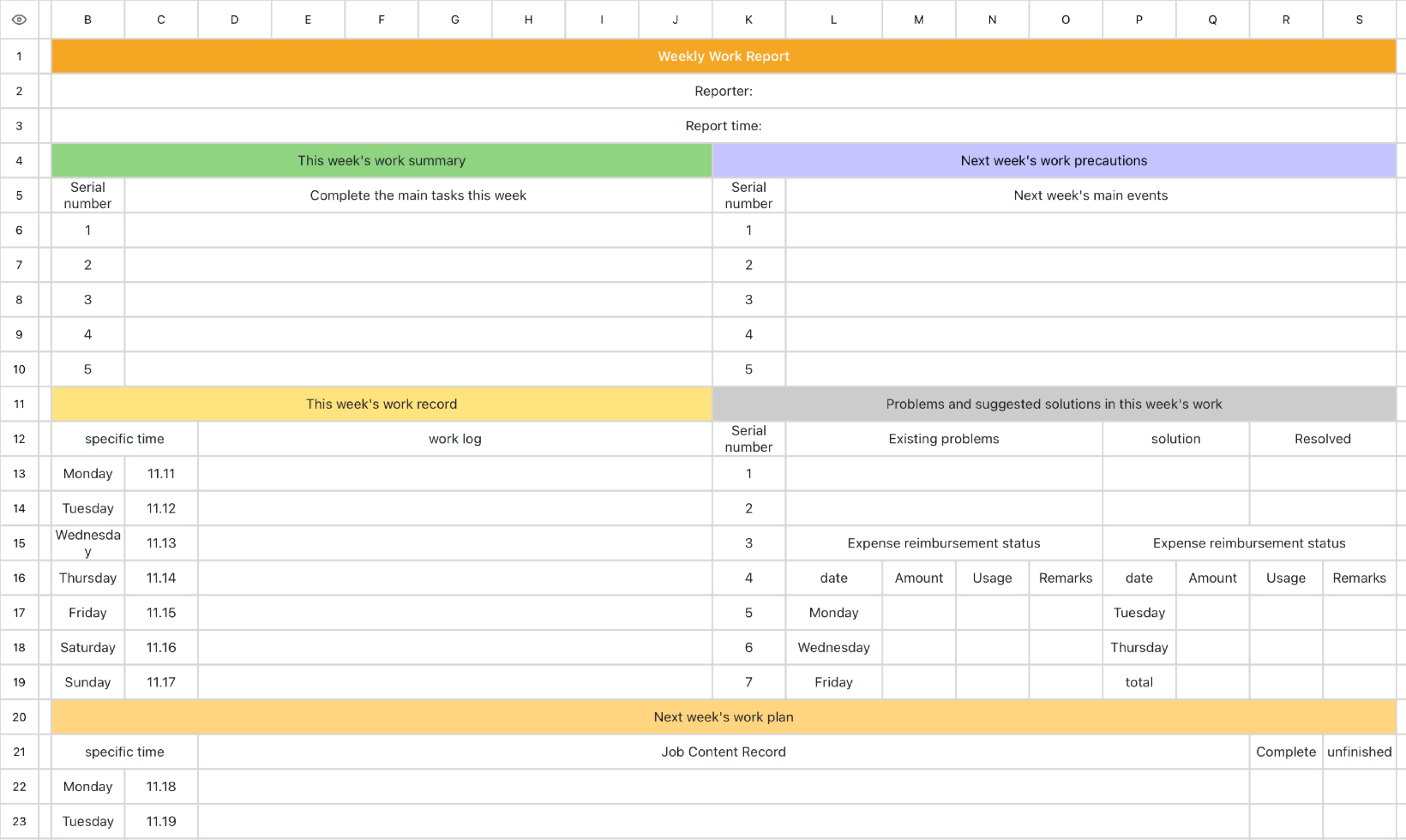Select the date cell '11.19'
Viewport: 1406px width, 840px height.
point(161,821)
